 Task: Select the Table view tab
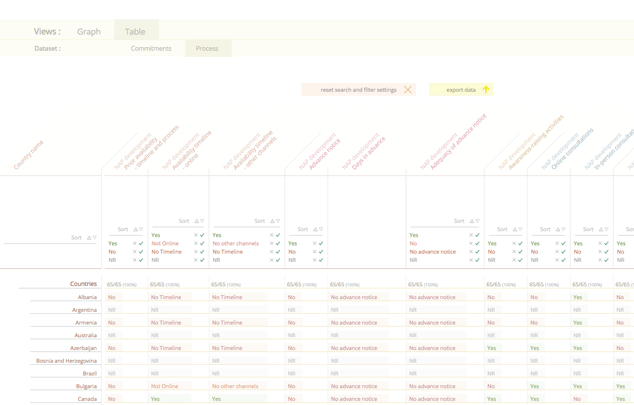click(x=135, y=32)
